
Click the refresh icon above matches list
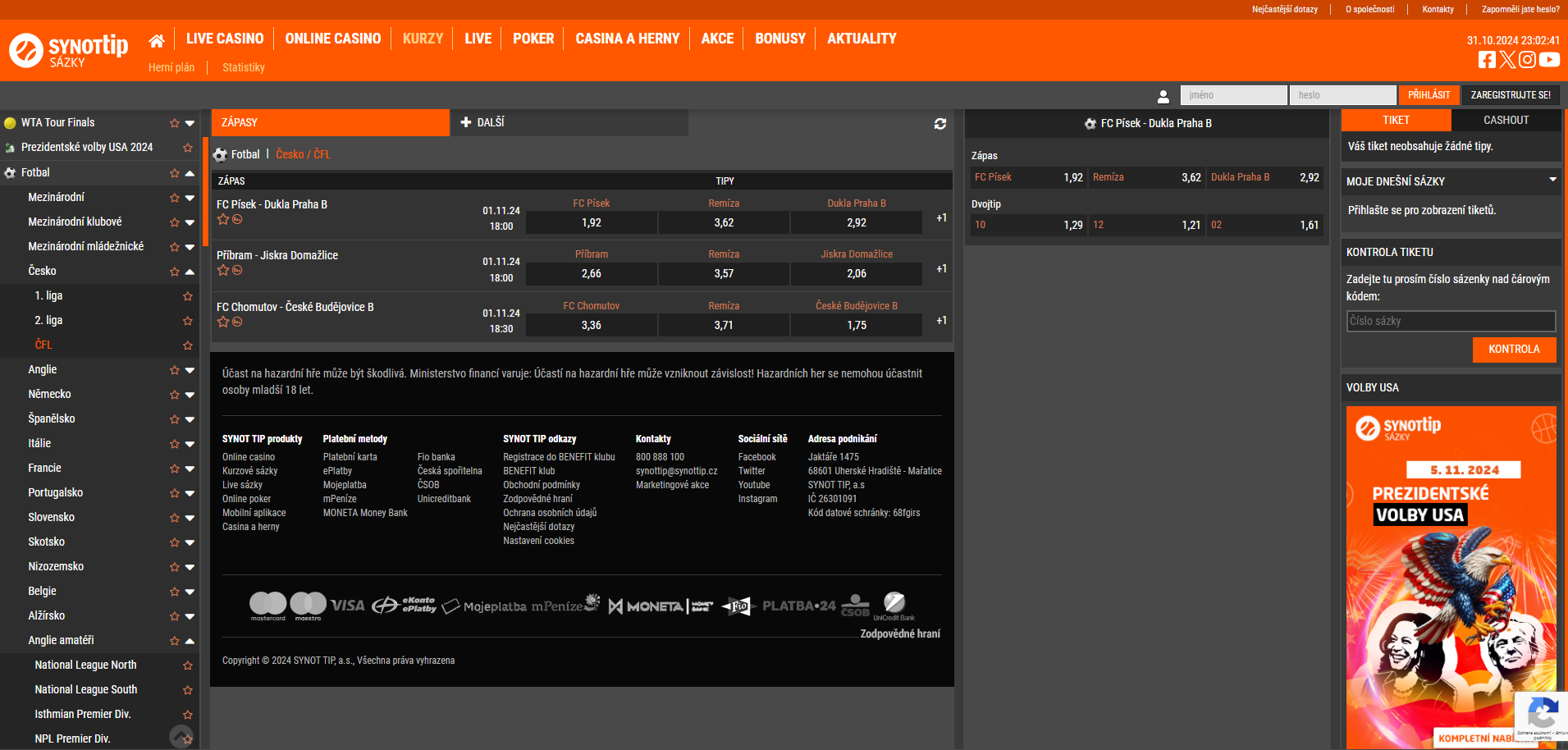pyautogui.click(x=940, y=123)
